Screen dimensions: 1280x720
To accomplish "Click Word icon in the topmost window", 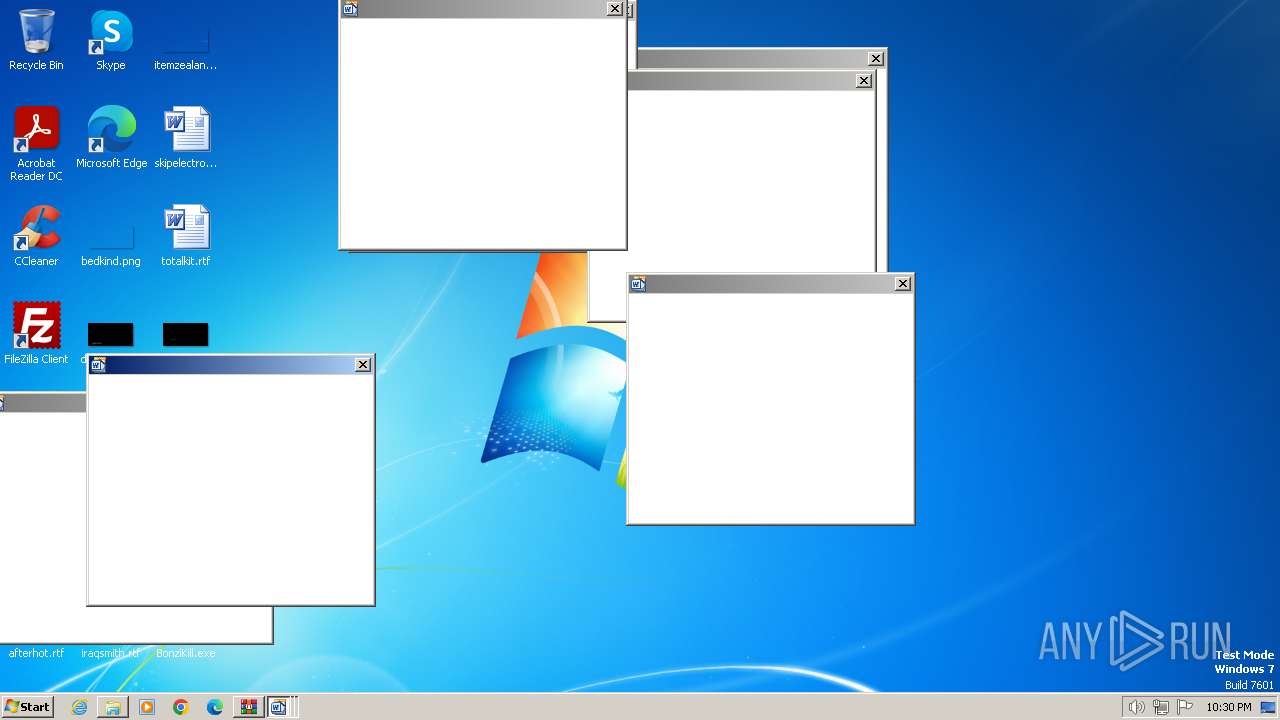I will [x=350, y=9].
